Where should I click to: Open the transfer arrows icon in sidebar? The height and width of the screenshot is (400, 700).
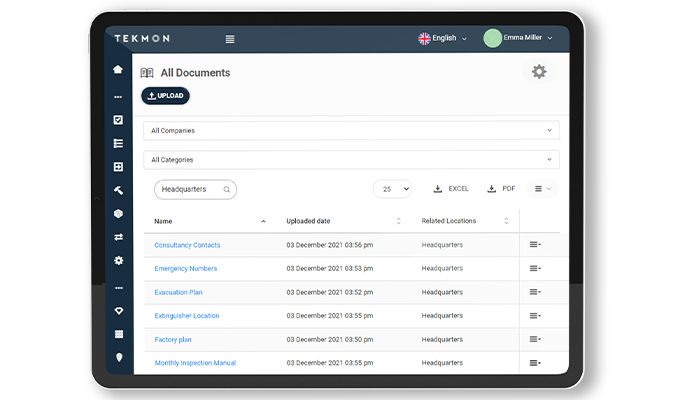tap(118, 237)
